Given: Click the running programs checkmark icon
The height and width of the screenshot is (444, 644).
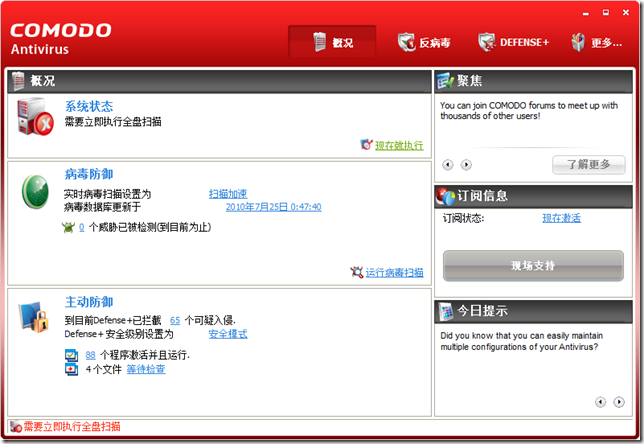Looking at the screenshot, I should pos(71,355).
